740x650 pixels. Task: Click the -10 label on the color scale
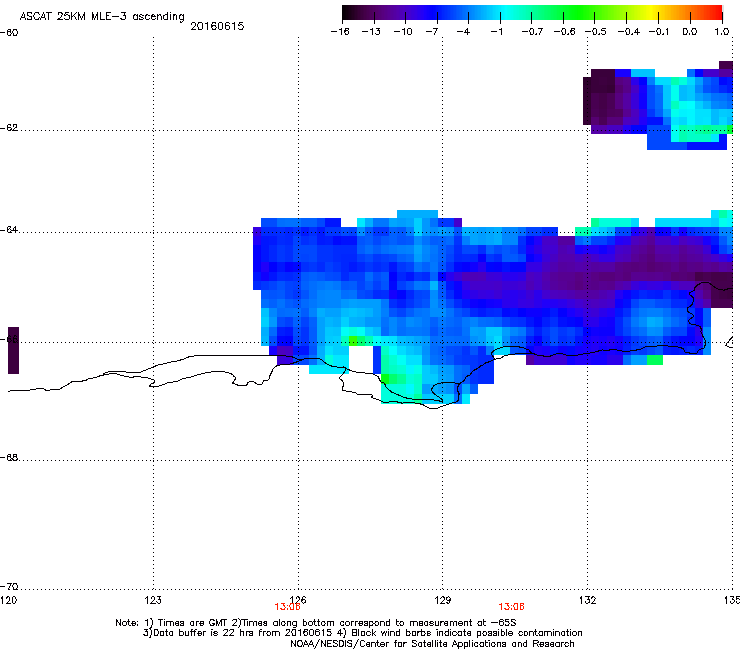[x=403, y=32]
